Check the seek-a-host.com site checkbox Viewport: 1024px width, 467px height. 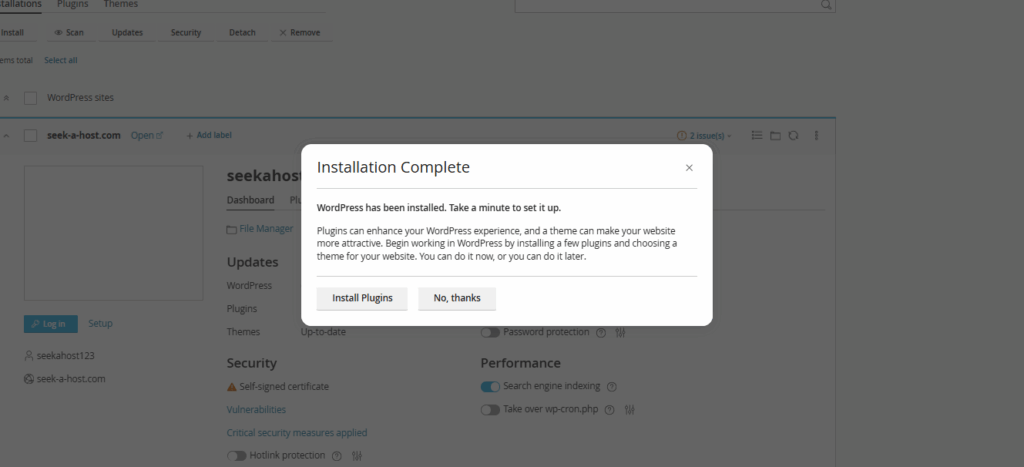click(31, 135)
